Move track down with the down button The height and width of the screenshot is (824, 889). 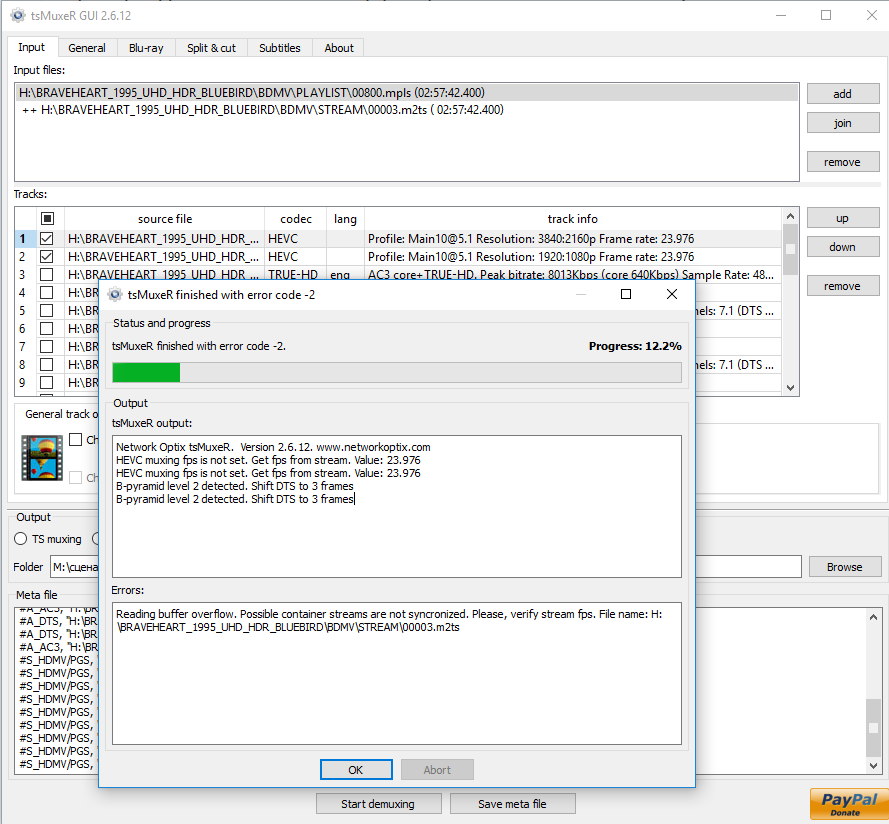pos(843,247)
